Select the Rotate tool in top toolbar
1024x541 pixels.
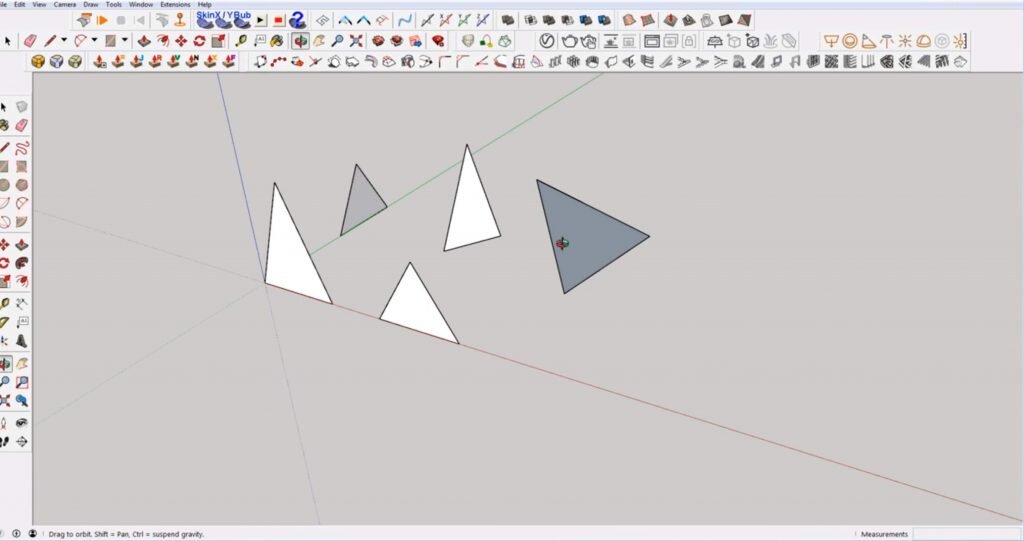tap(199, 41)
